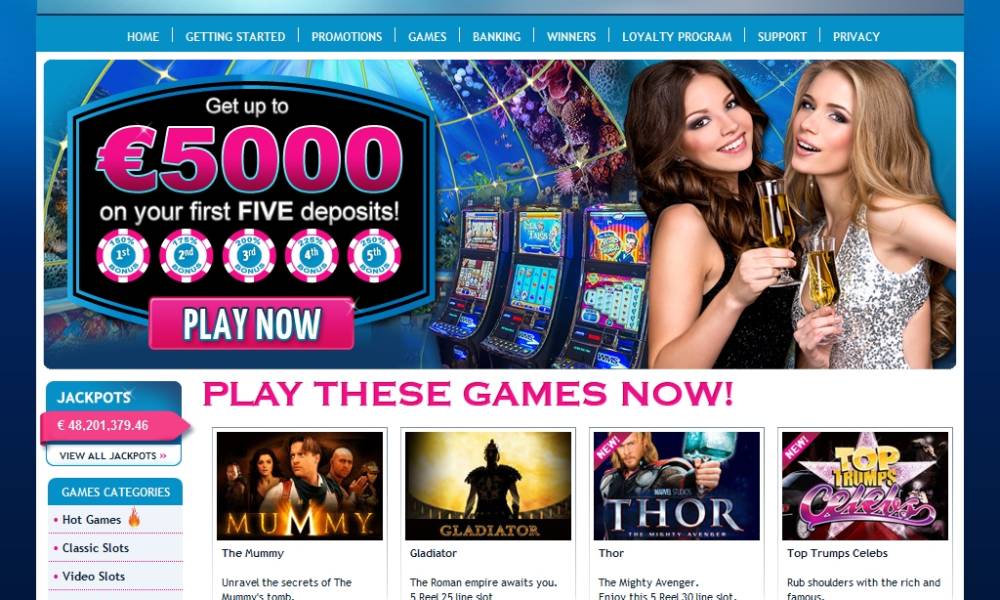Click the 3rd bonus chip icon
This screenshot has width=1000, height=600.
[x=249, y=256]
